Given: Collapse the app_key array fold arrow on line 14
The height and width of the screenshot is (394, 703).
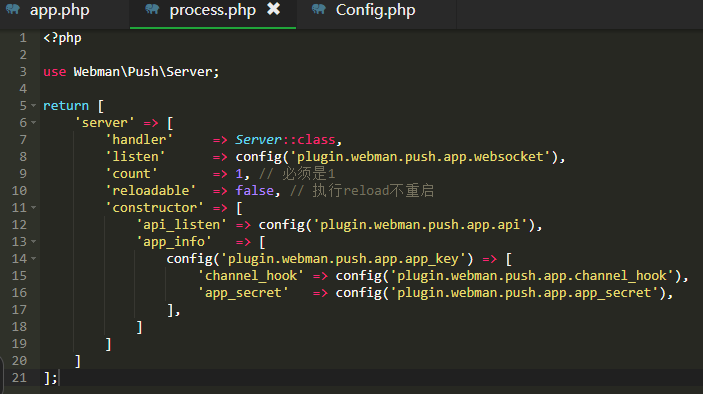Looking at the screenshot, I should click(x=34, y=259).
